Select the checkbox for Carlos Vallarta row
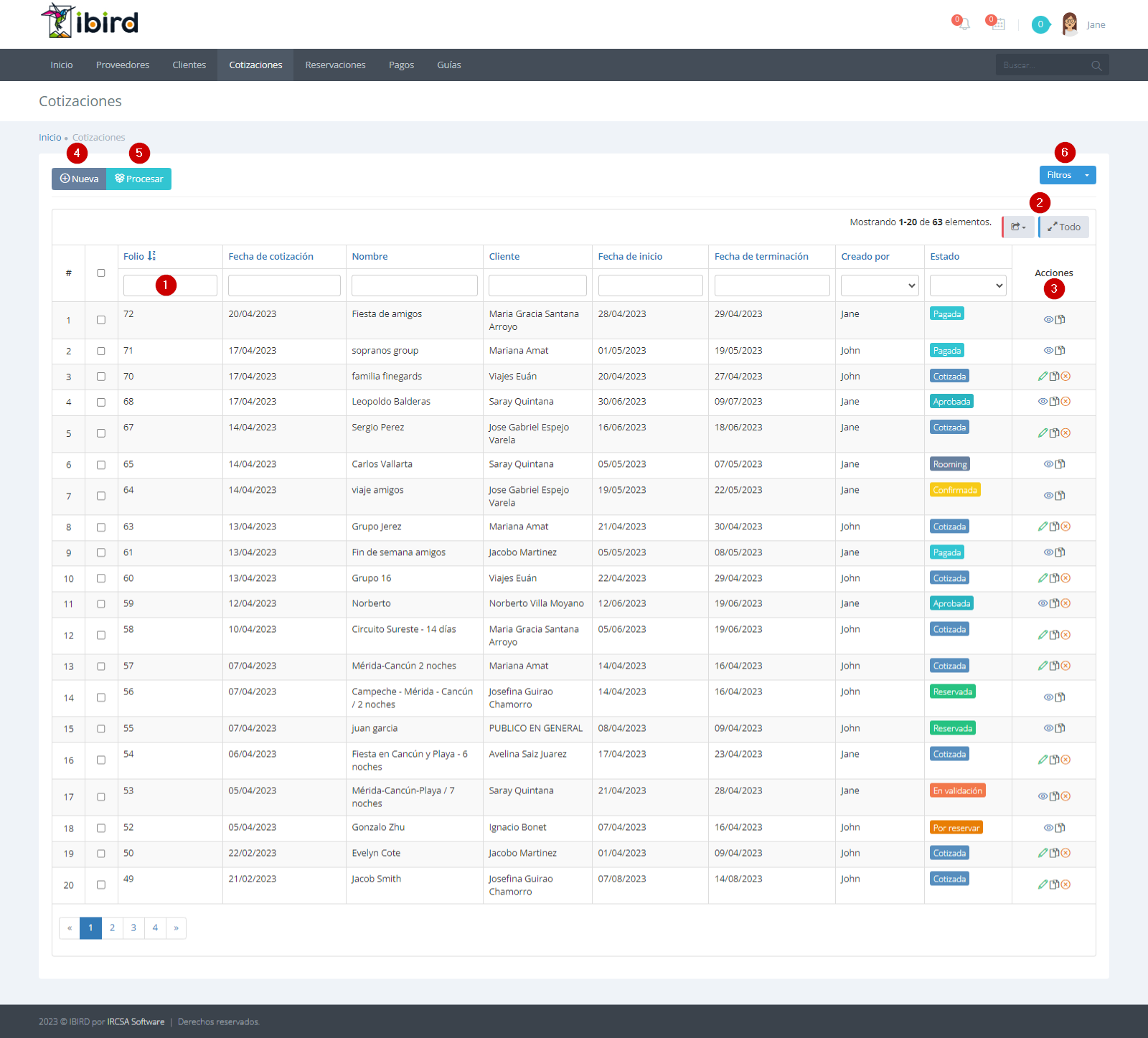 [x=101, y=465]
